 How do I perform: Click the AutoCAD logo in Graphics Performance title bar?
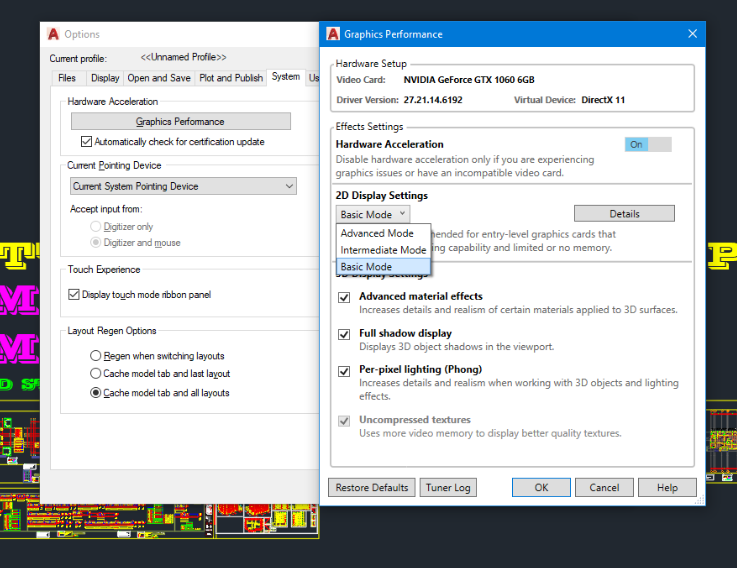click(x=333, y=34)
